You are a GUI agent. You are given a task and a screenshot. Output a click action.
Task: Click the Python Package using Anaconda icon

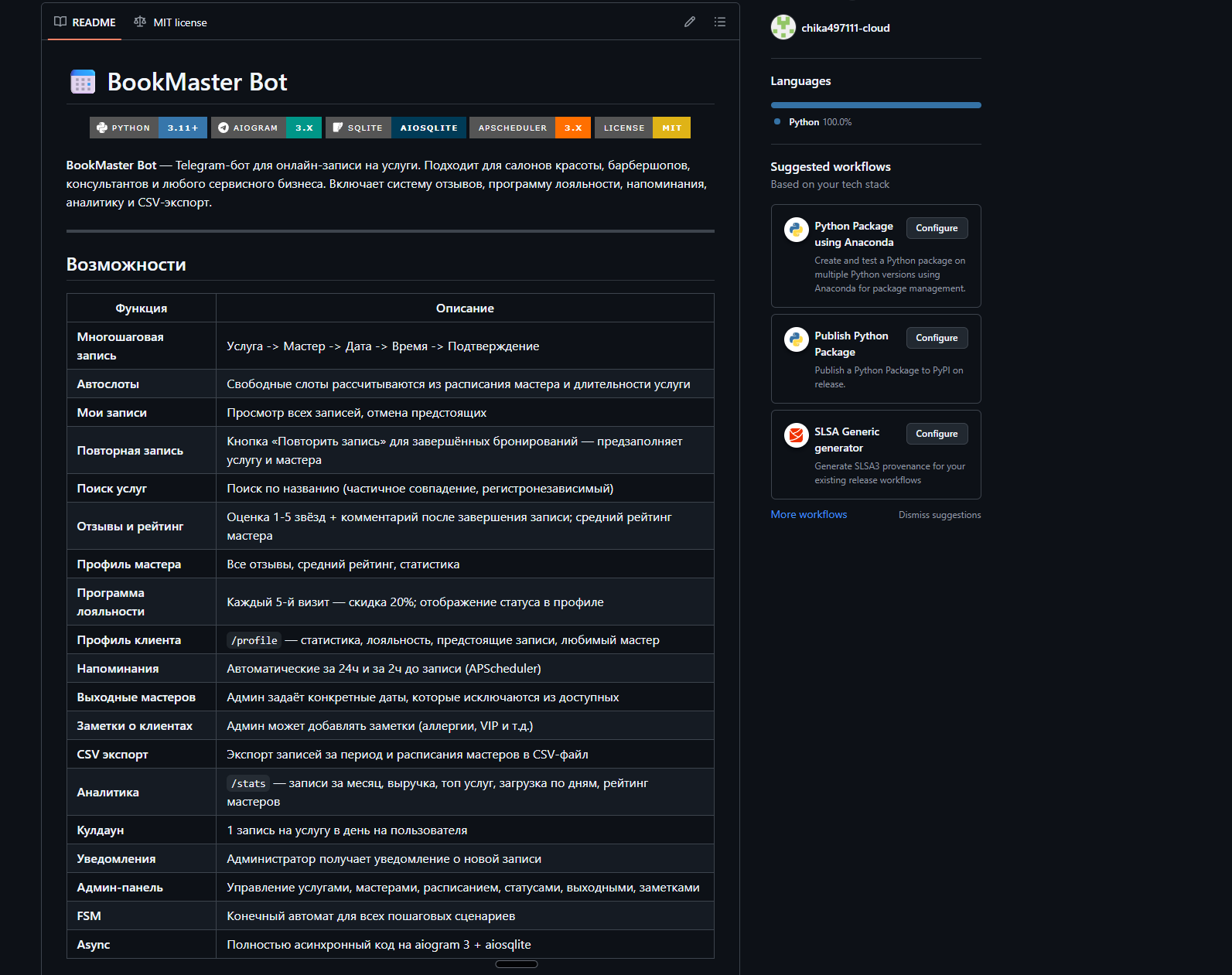pos(796,230)
